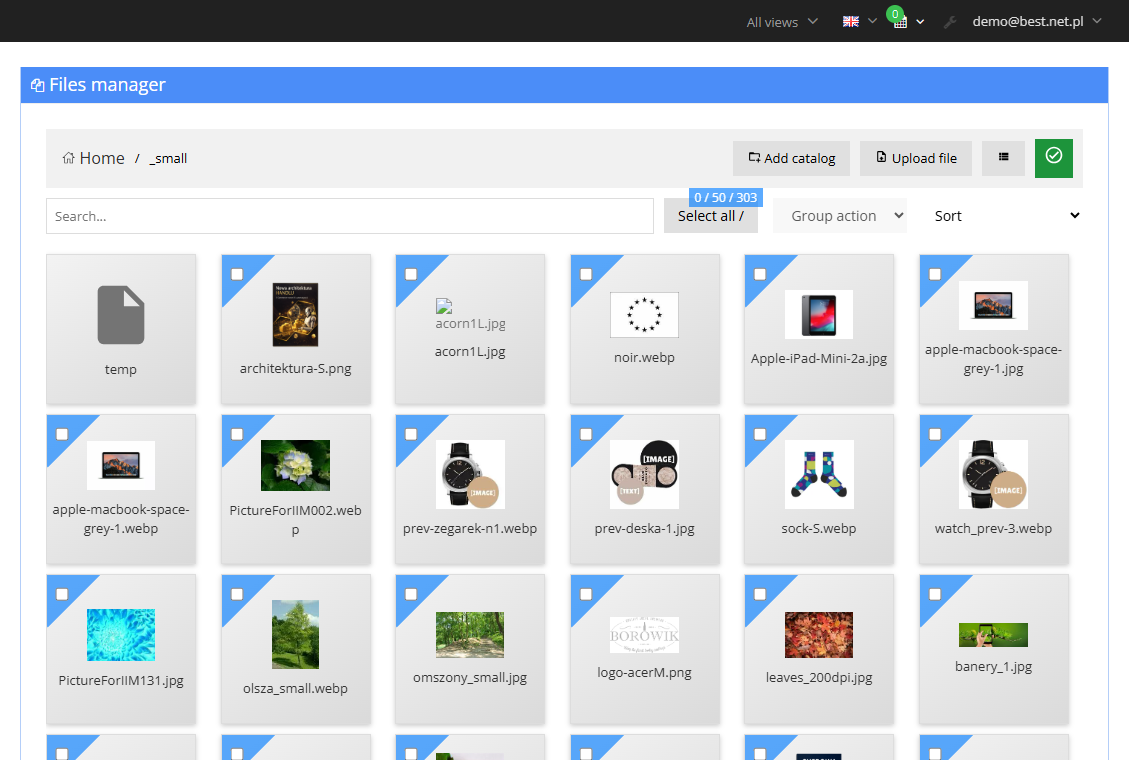
Task: Tick the architektura-S.png checkbox
Action: coord(237,274)
